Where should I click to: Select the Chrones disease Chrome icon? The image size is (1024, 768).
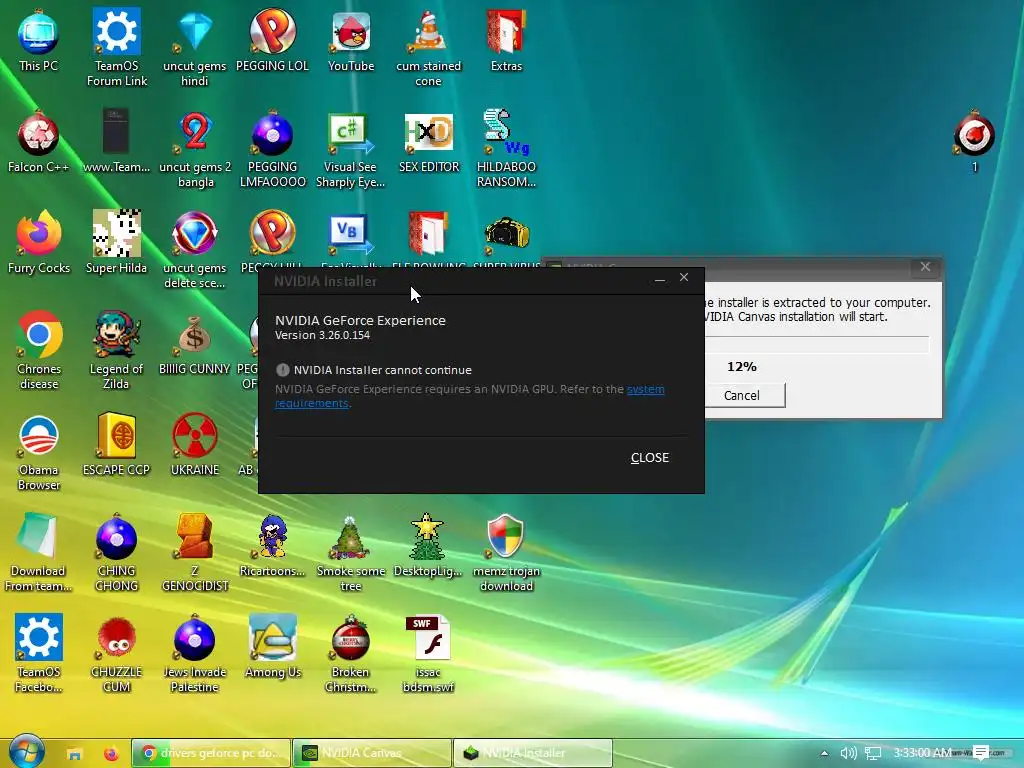[x=39, y=351]
